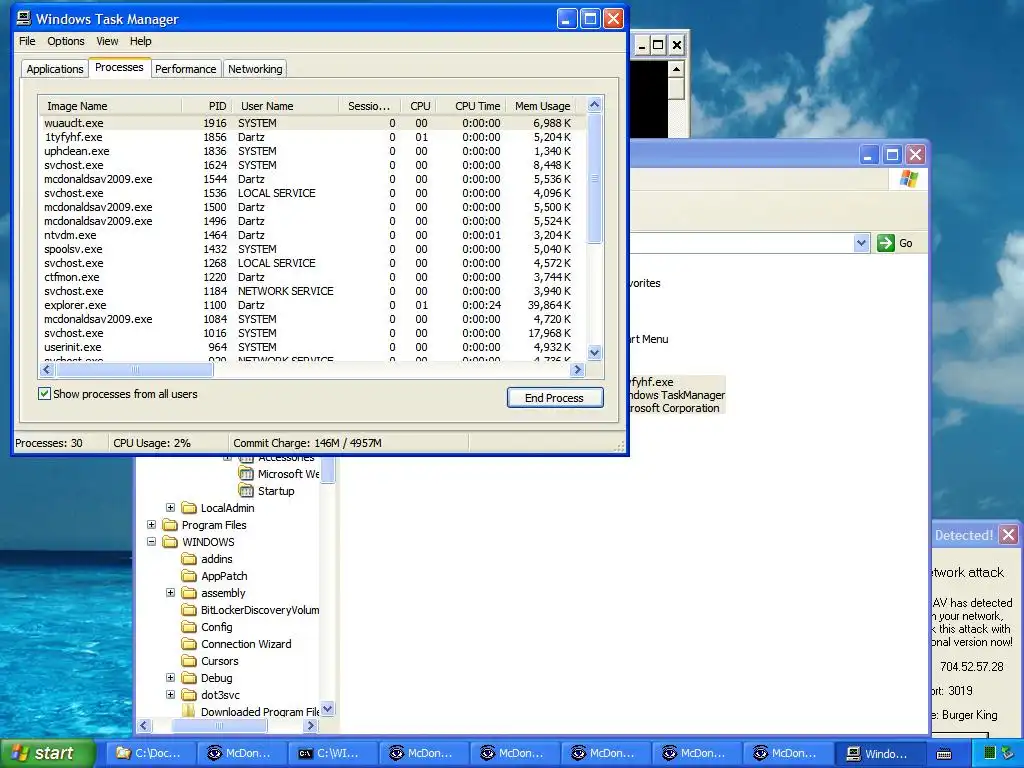Click process list scroll-down arrow

[594, 353]
